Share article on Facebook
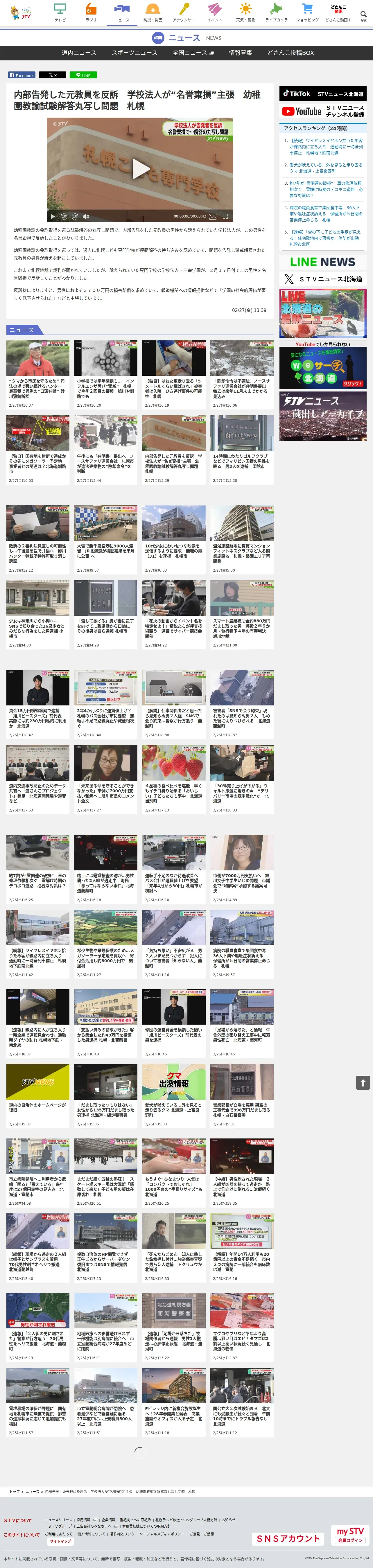 pyautogui.click(x=21, y=75)
